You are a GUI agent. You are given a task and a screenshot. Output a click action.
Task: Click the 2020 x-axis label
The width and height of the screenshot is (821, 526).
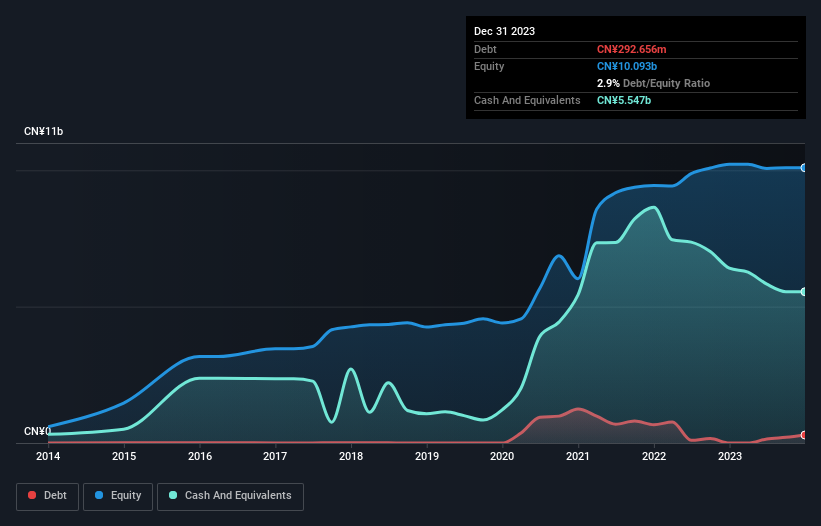tap(502, 456)
